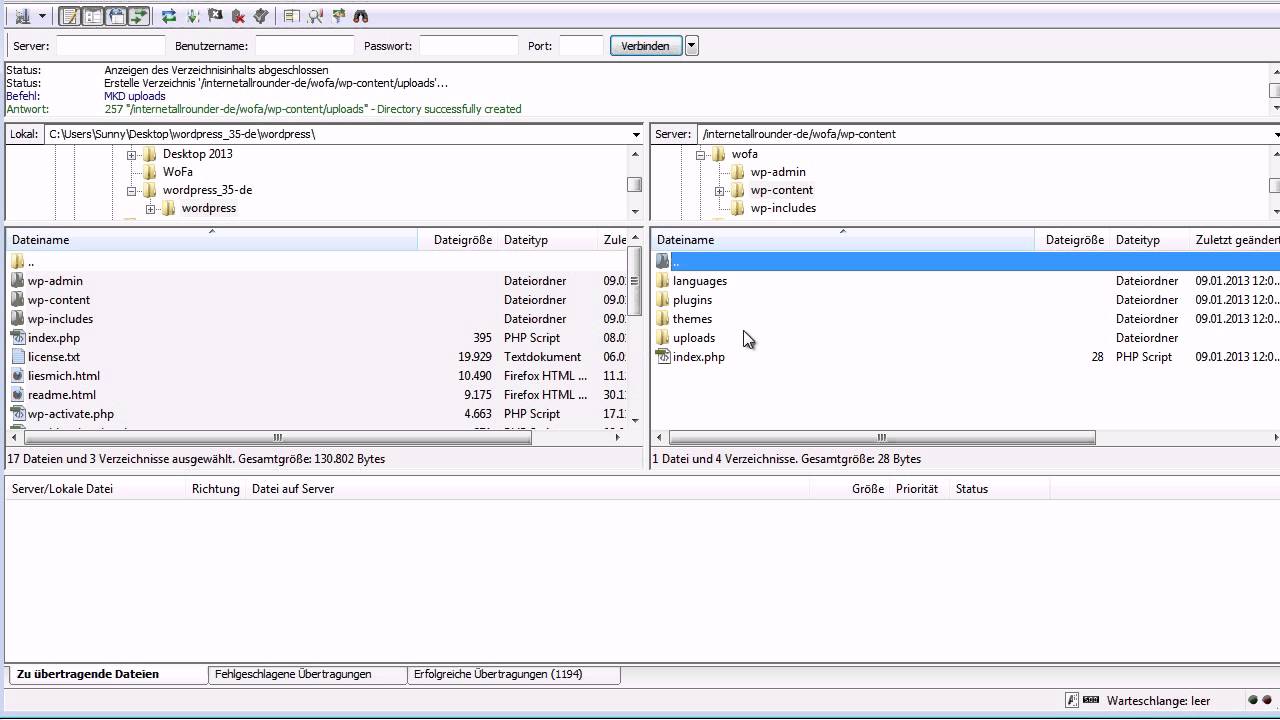Click the remote Dateityp column header
Viewport: 1280px width, 720px height.
[x=1150, y=240]
